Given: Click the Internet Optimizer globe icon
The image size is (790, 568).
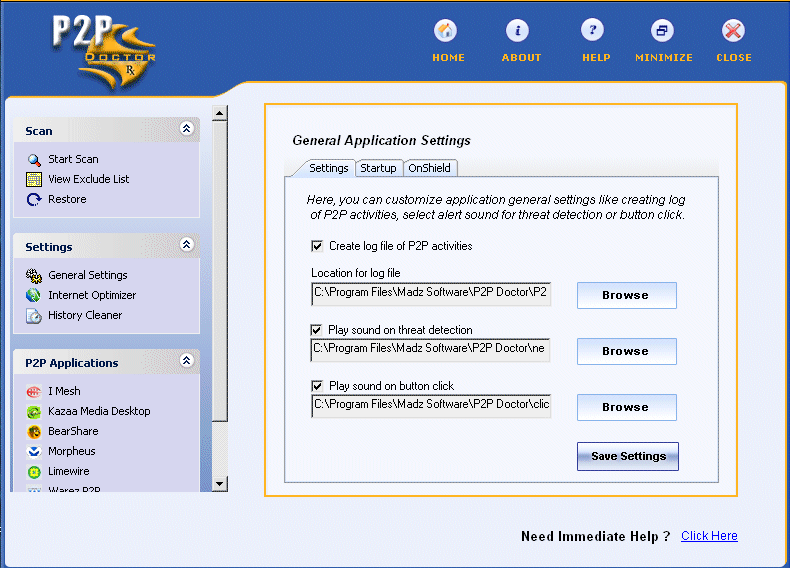Looking at the screenshot, I should 34,295.
